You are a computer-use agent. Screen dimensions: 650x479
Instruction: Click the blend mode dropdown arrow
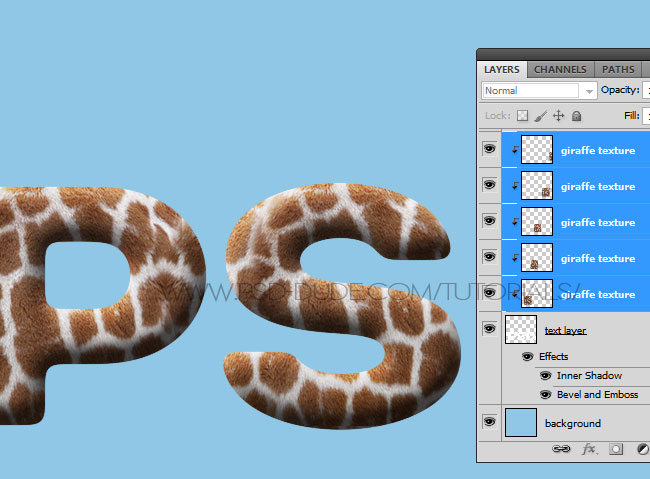(589, 91)
